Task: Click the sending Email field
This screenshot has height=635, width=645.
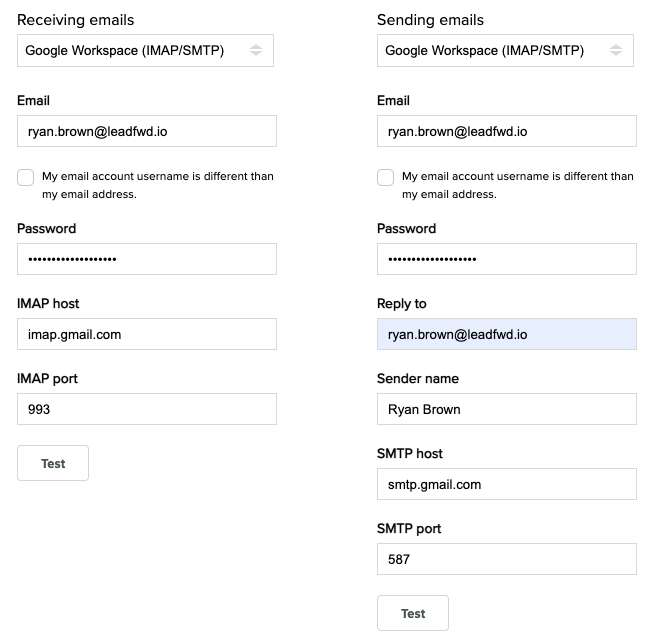Action: 507,131
